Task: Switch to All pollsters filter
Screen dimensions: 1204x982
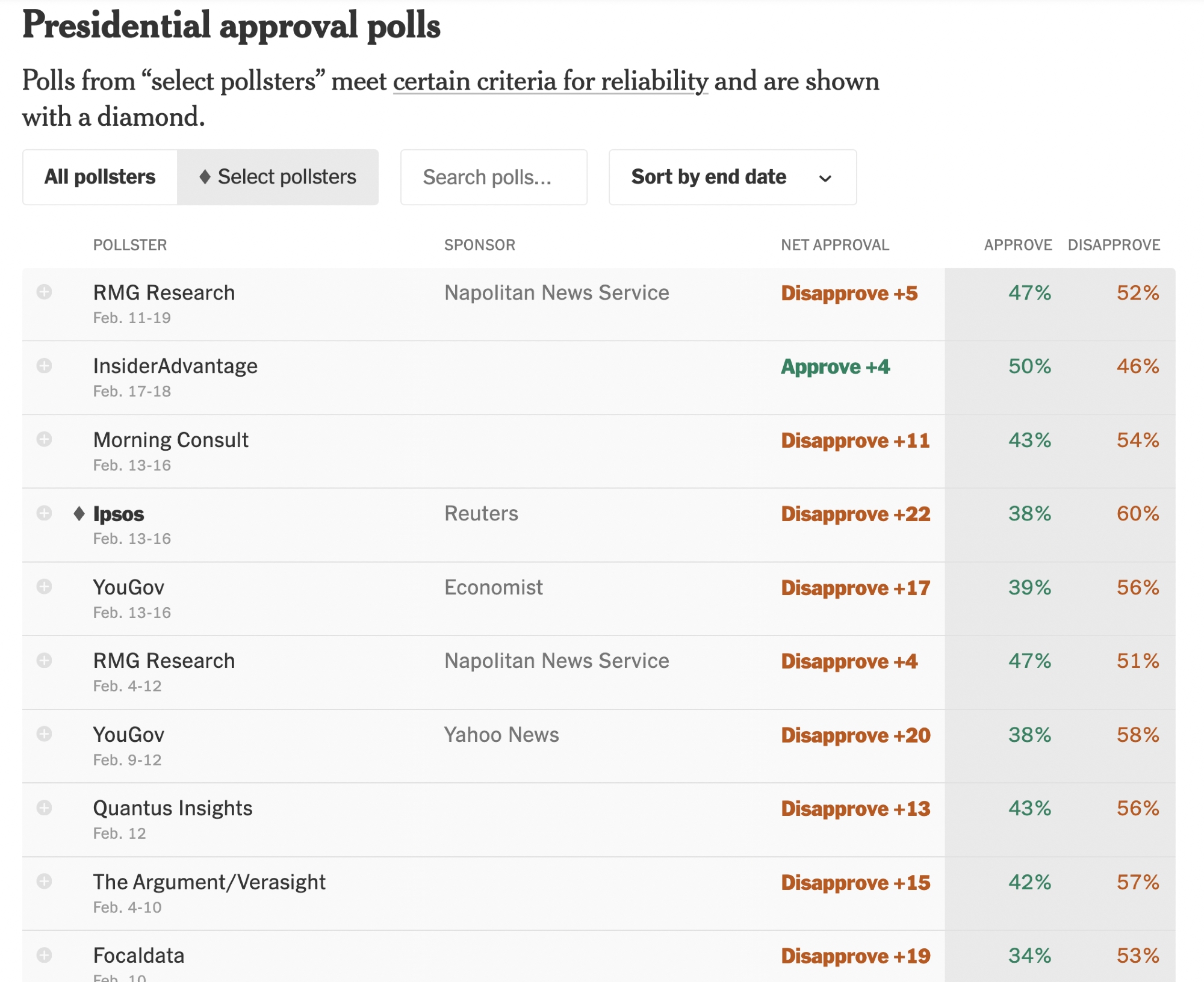Action: (x=100, y=177)
